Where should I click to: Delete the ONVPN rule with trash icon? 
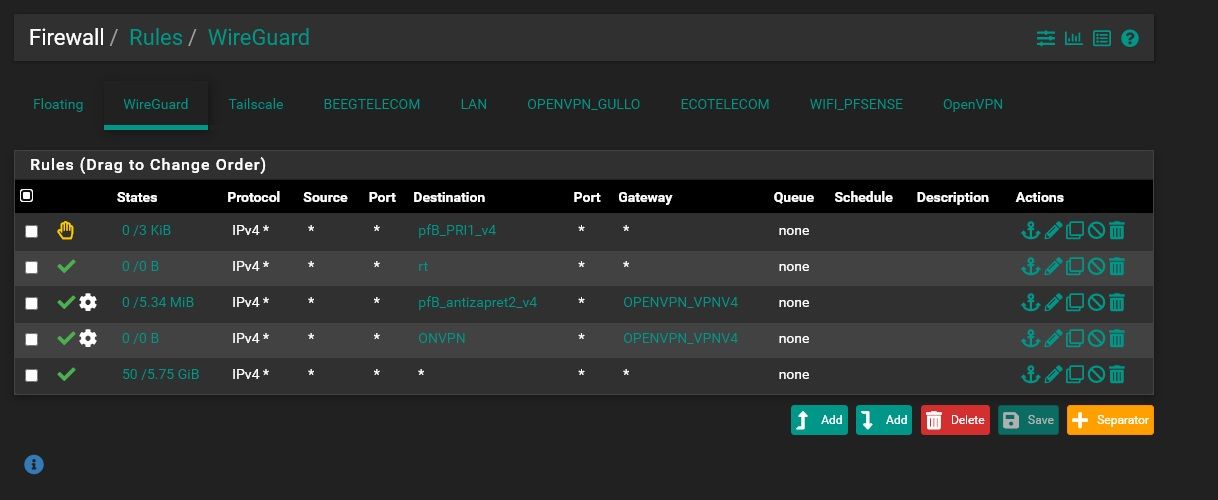pyautogui.click(x=1117, y=339)
